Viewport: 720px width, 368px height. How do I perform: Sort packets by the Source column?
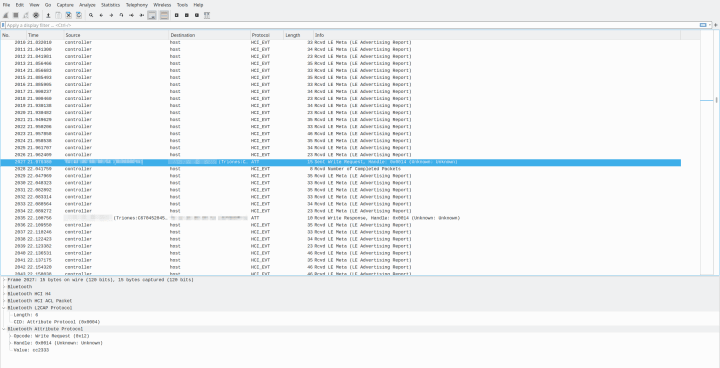(x=116, y=35)
